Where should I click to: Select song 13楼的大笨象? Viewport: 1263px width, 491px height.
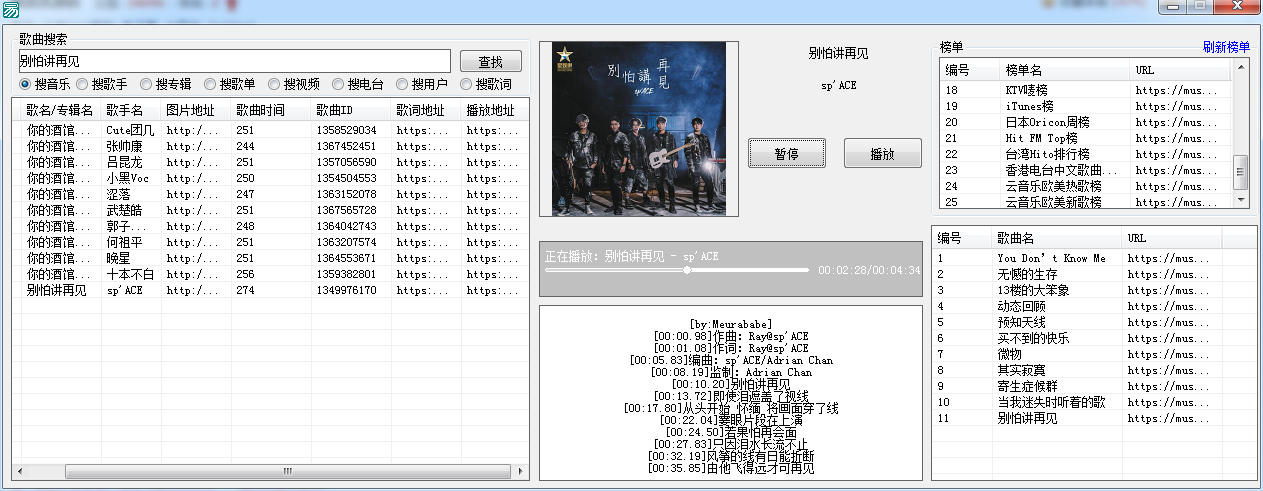(1094, 290)
